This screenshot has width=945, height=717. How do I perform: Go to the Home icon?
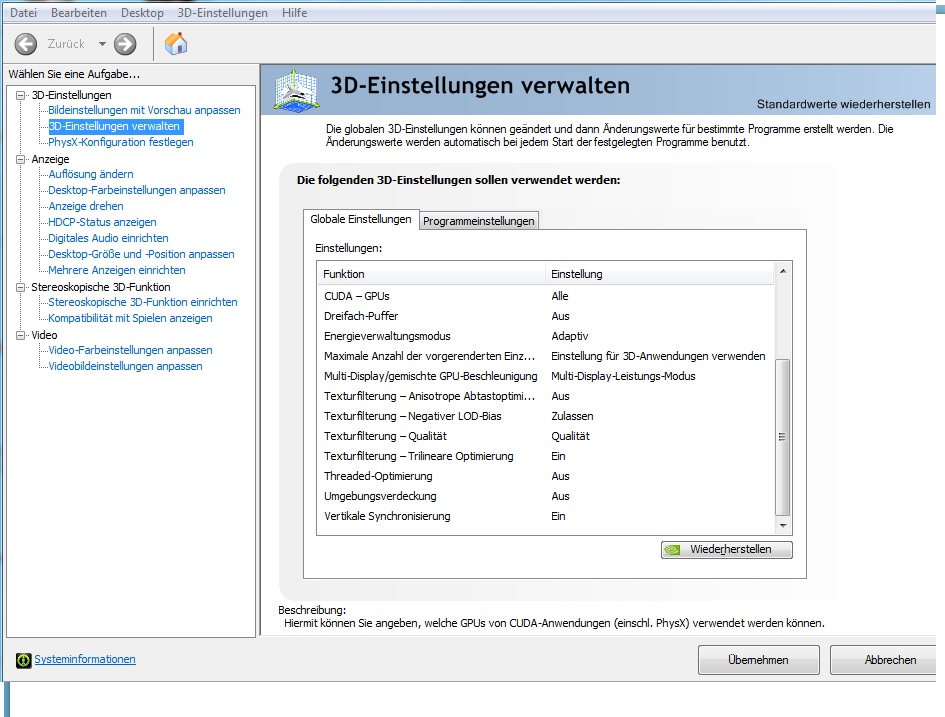[176, 43]
